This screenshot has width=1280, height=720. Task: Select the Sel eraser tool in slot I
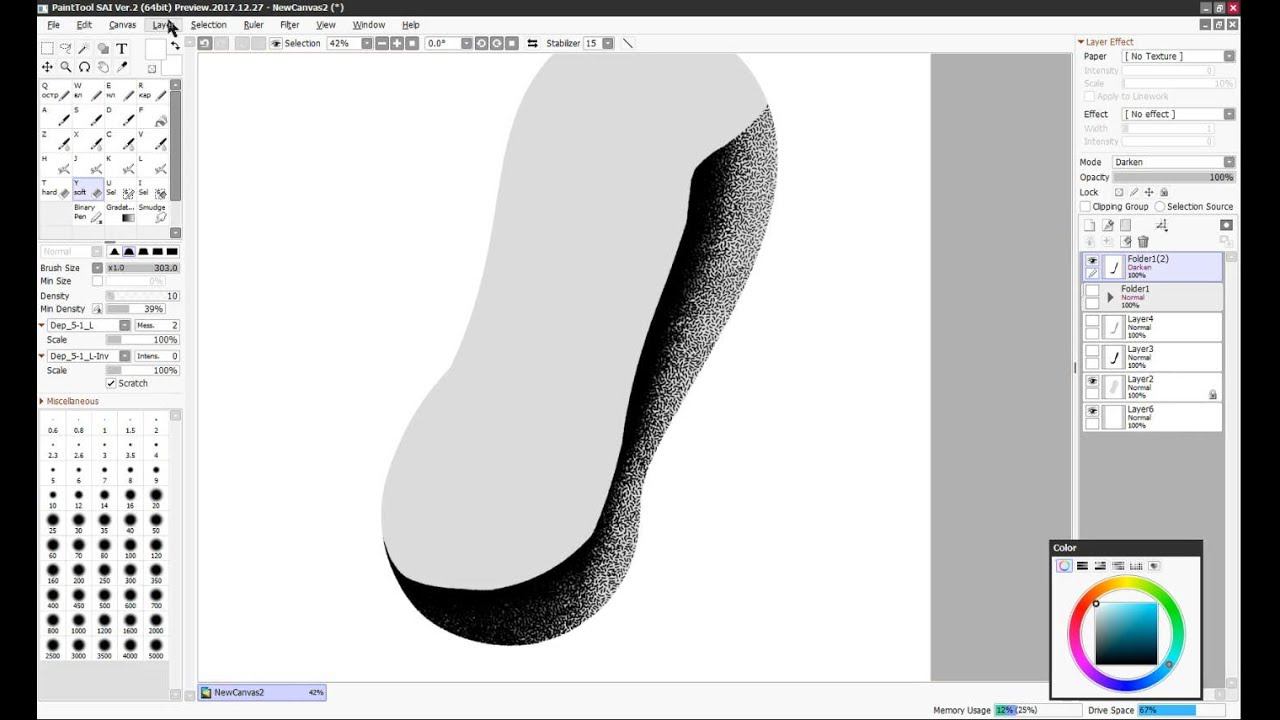(152, 188)
